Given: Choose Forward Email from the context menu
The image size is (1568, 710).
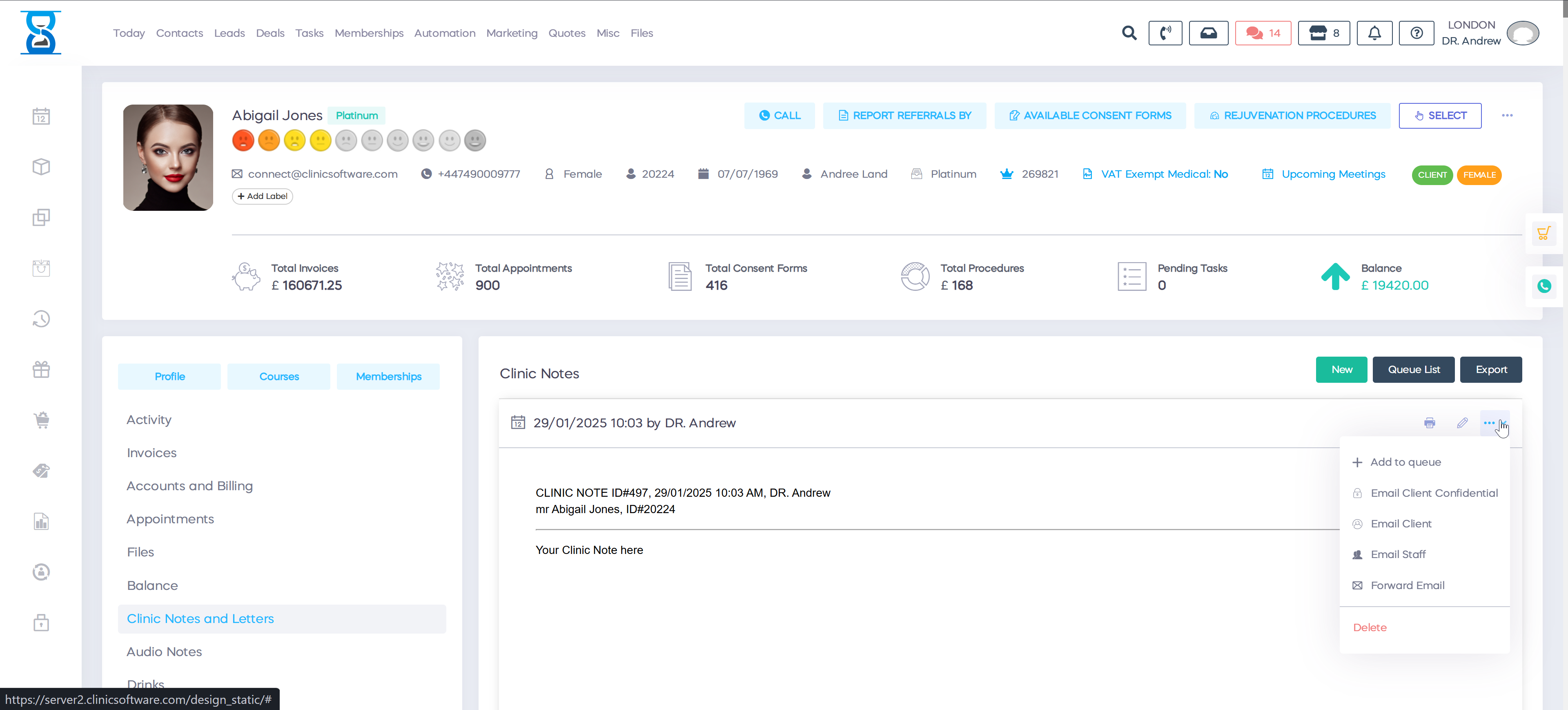Looking at the screenshot, I should pyautogui.click(x=1407, y=585).
